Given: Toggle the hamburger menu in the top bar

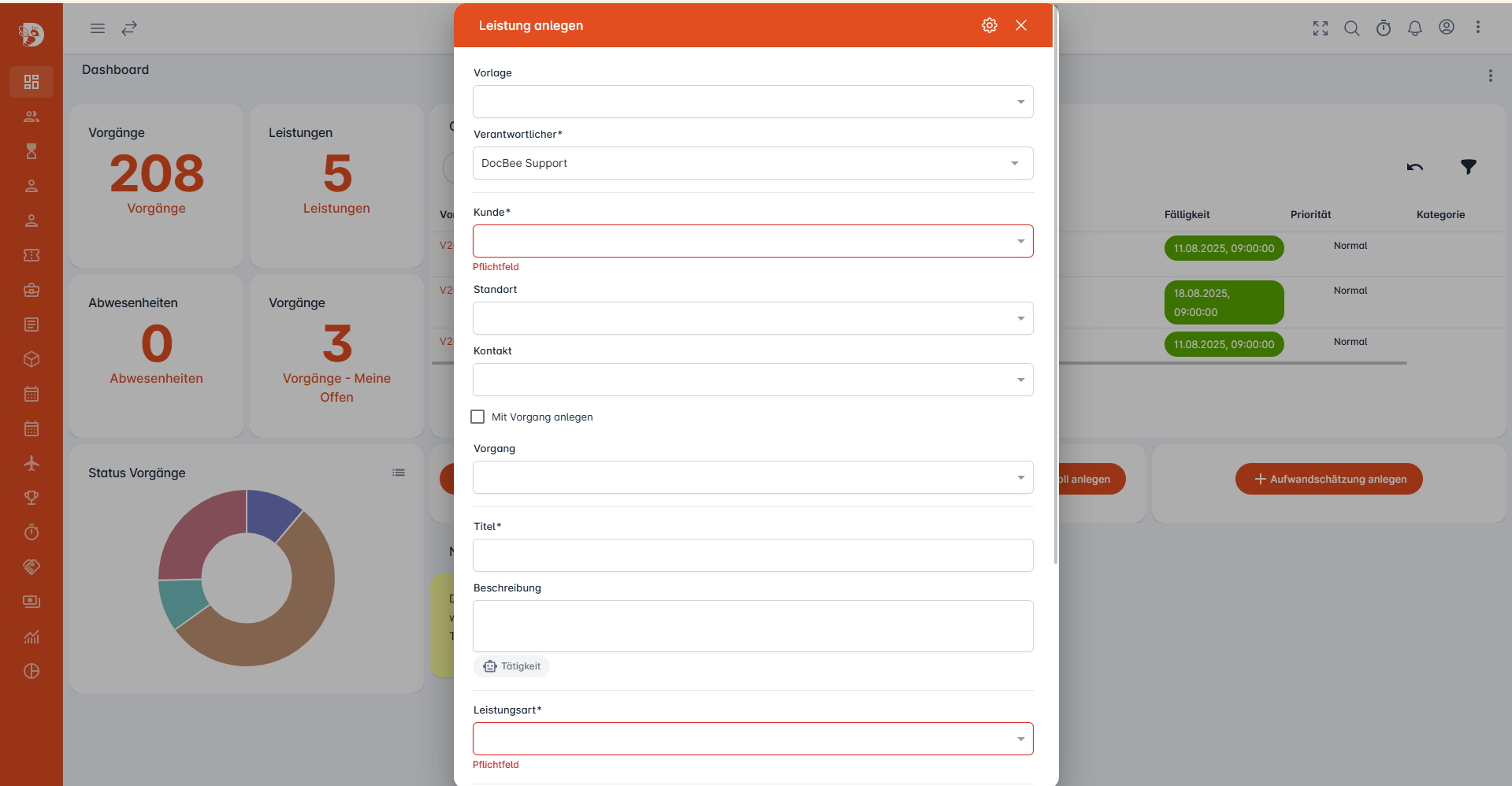Looking at the screenshot, I should 98,28.
